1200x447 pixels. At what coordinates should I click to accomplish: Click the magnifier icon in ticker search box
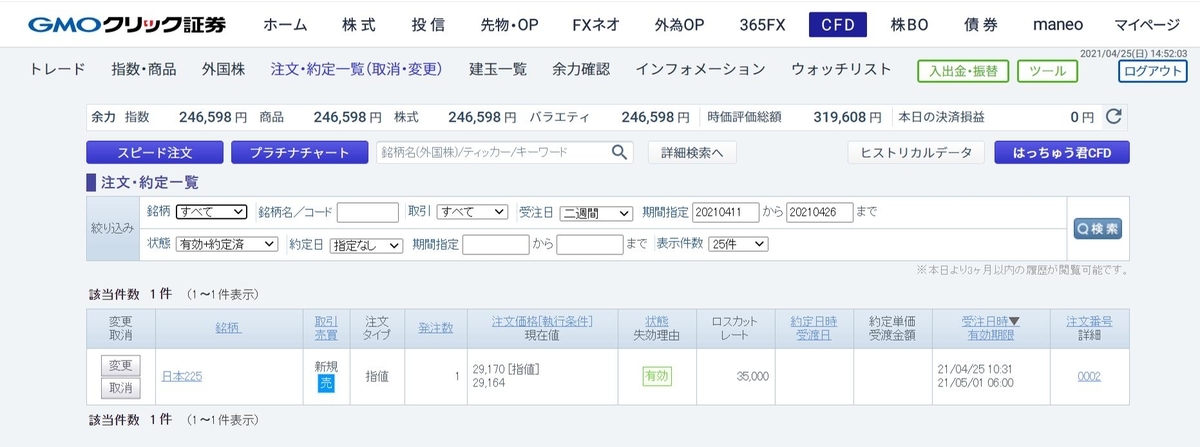point(620,153)
